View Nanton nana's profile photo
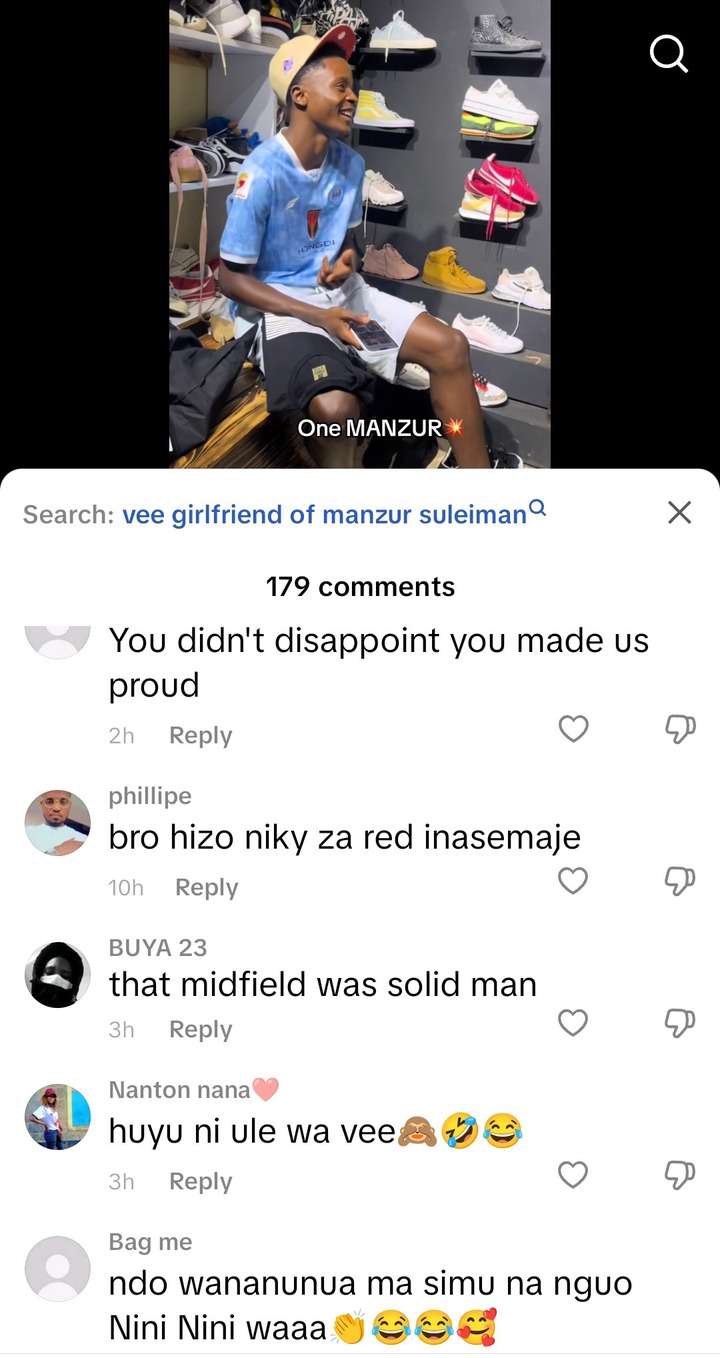The width and height of the screenshot is (720, 1358). click(x=58, y=1117)
